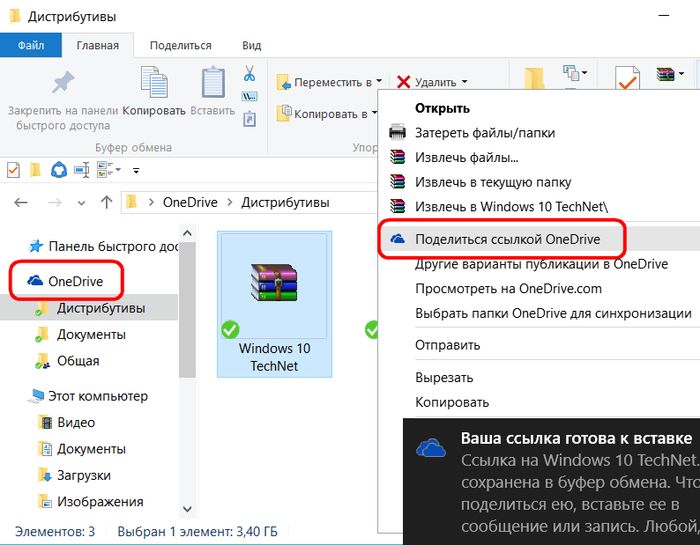This screenshot has height=545, width=700.
Task: Select the Windows 10 TechNet archive file
Action: 275,304
